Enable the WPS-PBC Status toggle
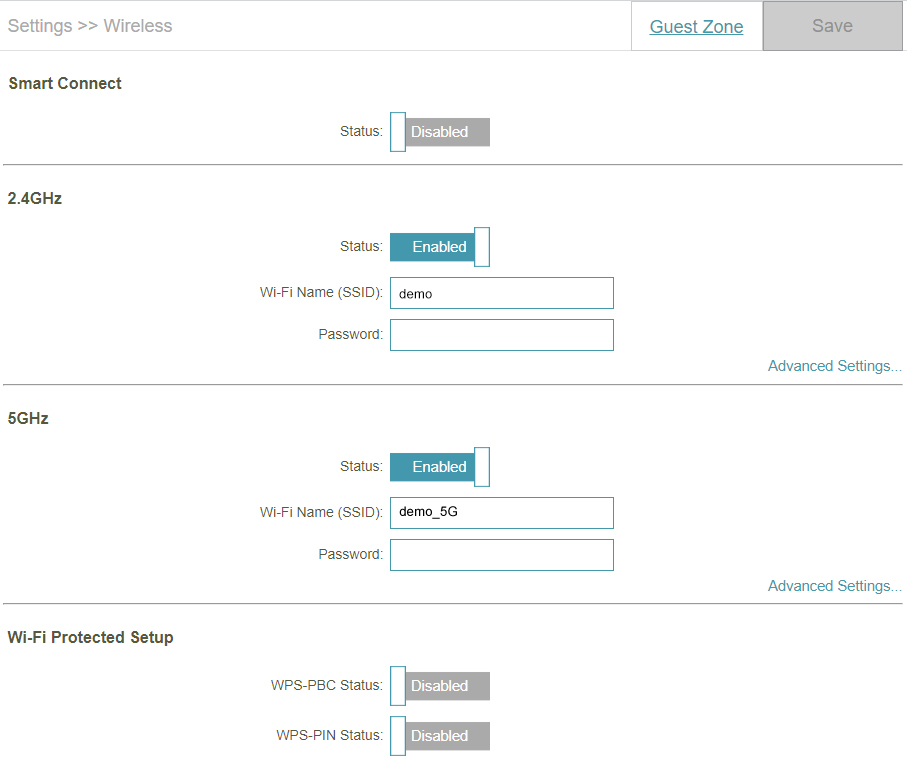 440,686
